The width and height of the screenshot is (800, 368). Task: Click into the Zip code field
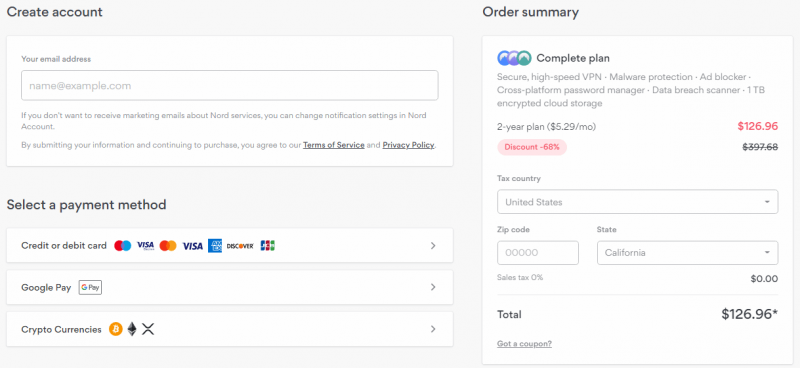[x=538, y=253]
